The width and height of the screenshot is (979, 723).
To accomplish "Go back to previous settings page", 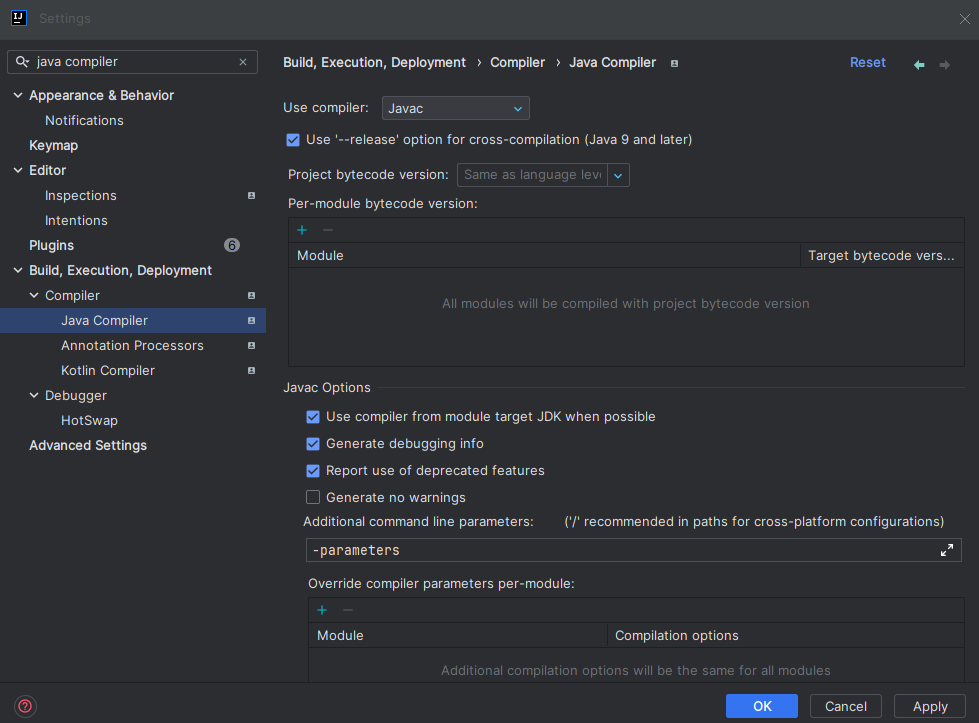I will [919, 64].
